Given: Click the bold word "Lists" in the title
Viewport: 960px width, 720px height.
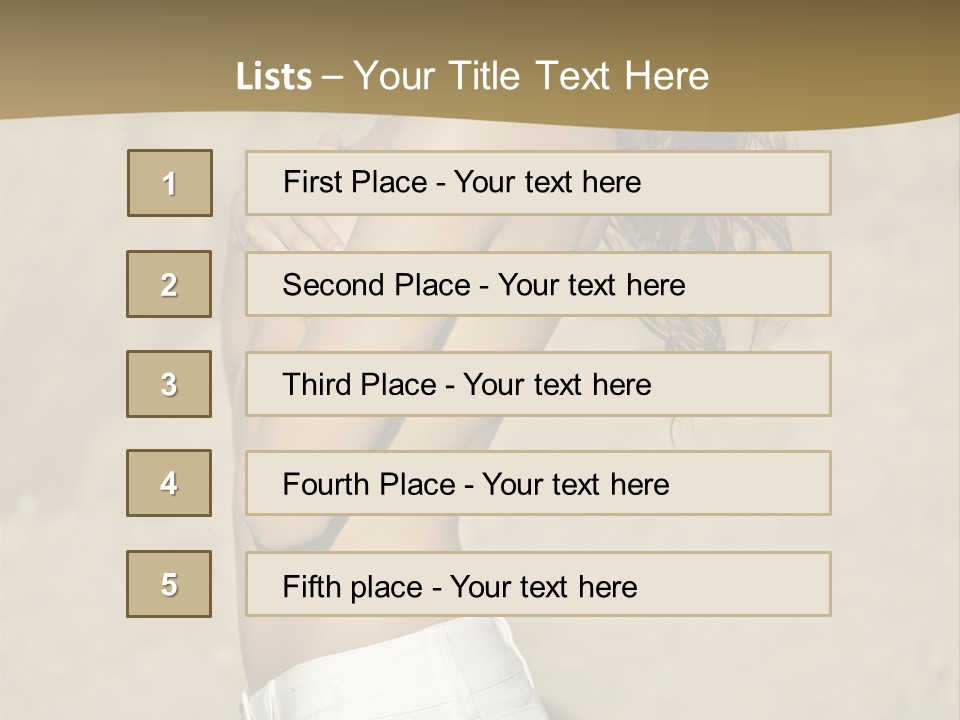Looking at the screenshot, I should [x=274, y=77].
